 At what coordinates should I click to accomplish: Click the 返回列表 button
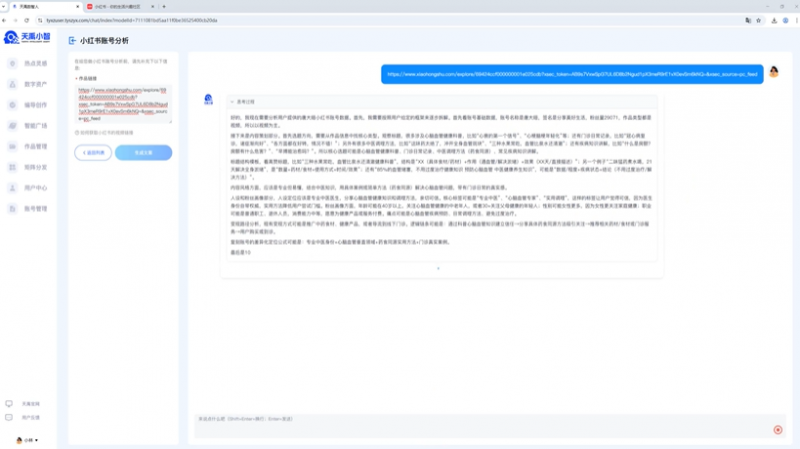tap(93, 152)
